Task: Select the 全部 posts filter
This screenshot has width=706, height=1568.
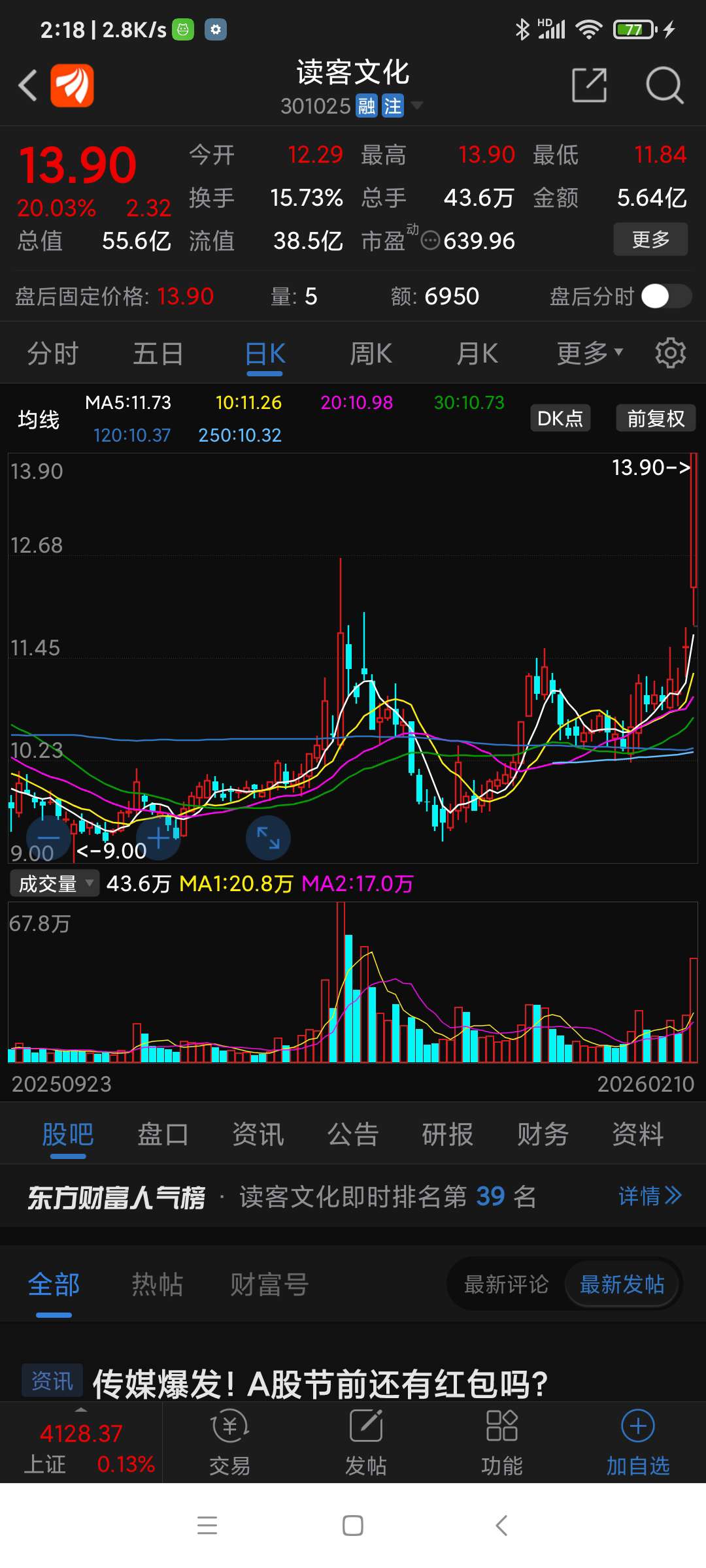Action: [54, 1284]
